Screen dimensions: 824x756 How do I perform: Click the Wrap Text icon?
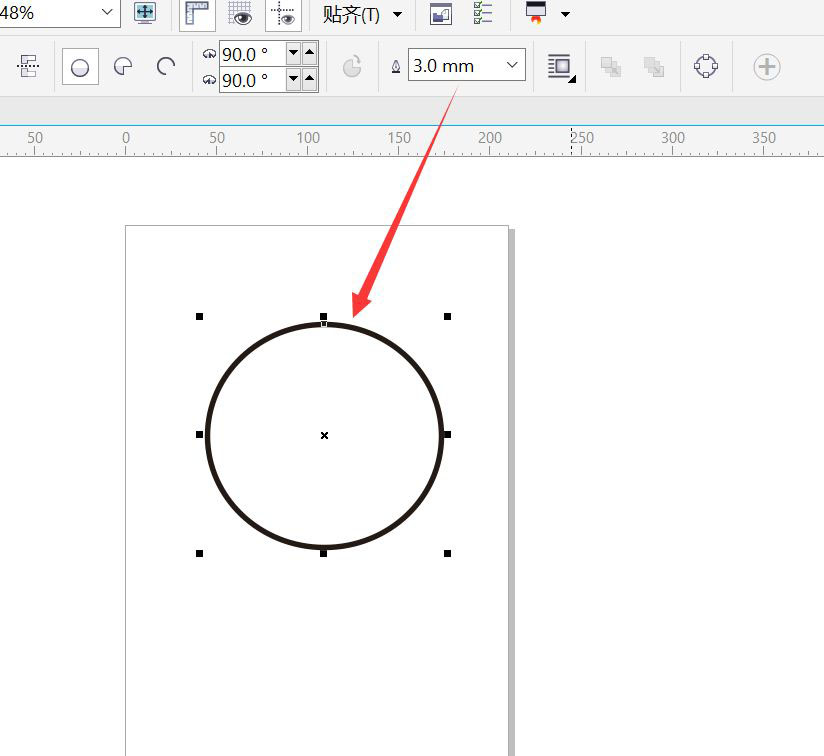561,67
